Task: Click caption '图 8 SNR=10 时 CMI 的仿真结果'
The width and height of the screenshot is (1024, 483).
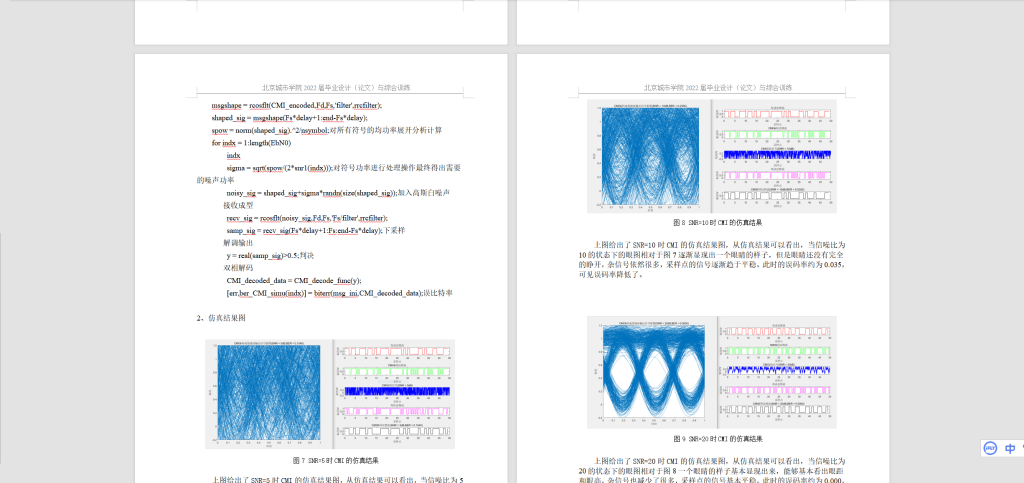Action: pyautogui.click(x=718, y=223)
